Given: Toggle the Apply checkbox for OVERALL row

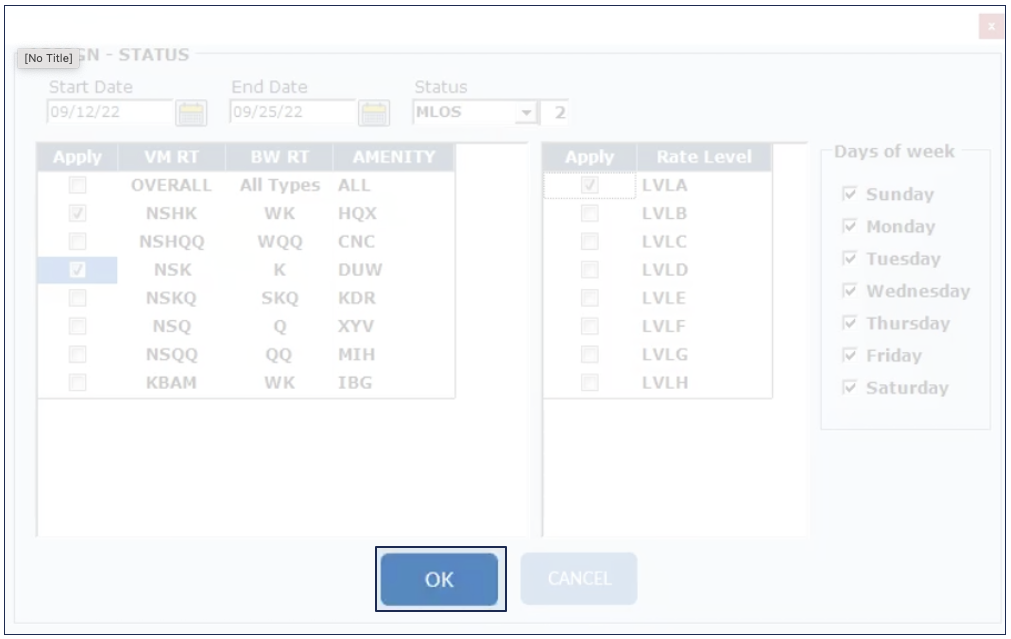Looking at the screenshot, I should coord(77,185).
